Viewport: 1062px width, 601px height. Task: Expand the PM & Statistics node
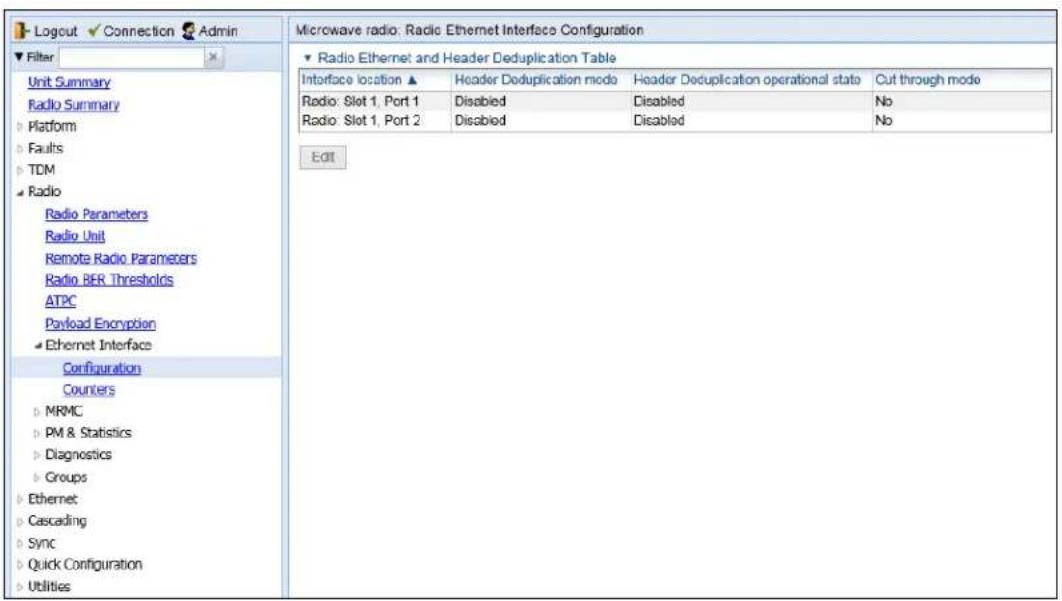pos(37,434)
